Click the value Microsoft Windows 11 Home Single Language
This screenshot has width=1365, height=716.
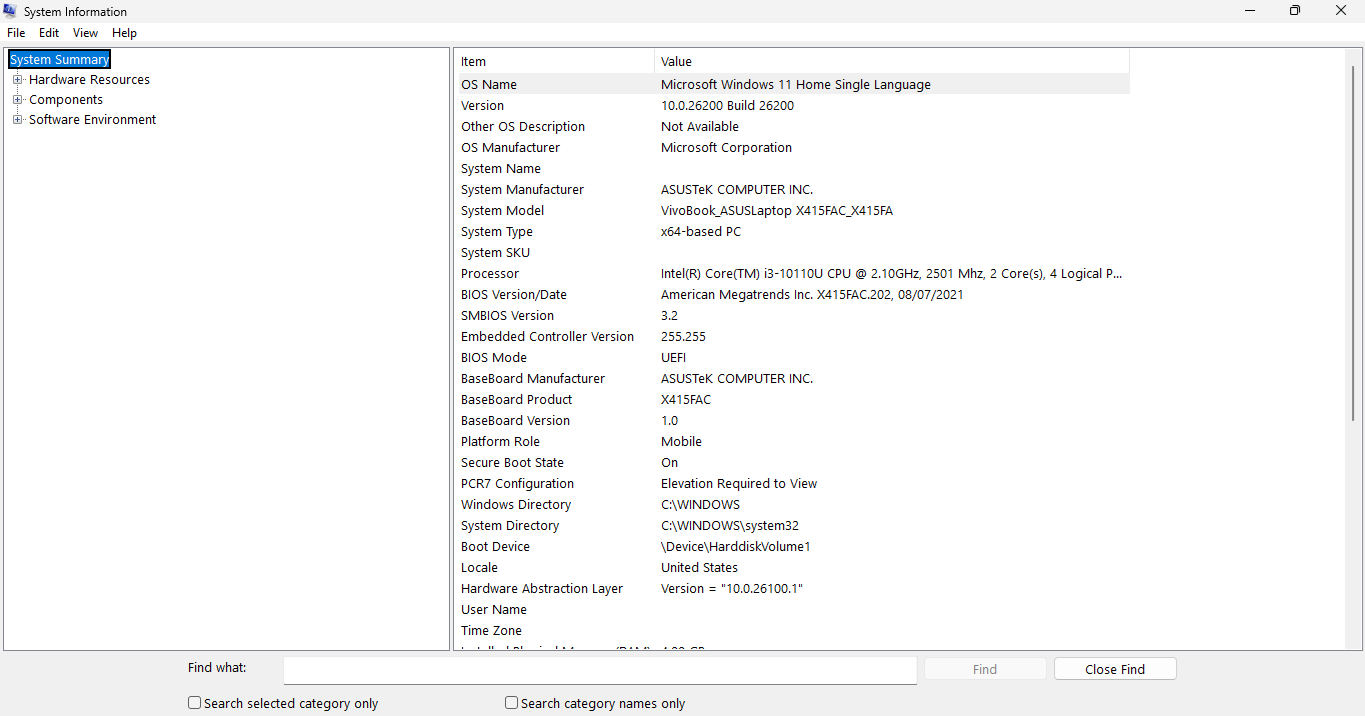[796, 85]
